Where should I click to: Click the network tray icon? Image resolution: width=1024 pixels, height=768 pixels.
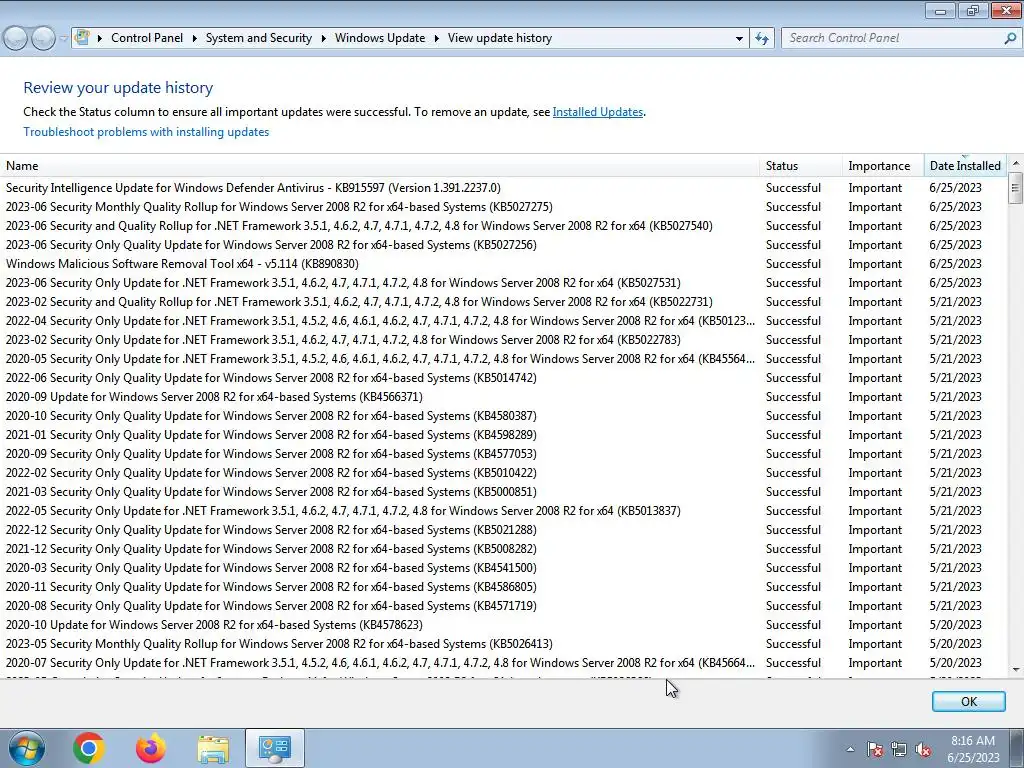tap(899, 749)
